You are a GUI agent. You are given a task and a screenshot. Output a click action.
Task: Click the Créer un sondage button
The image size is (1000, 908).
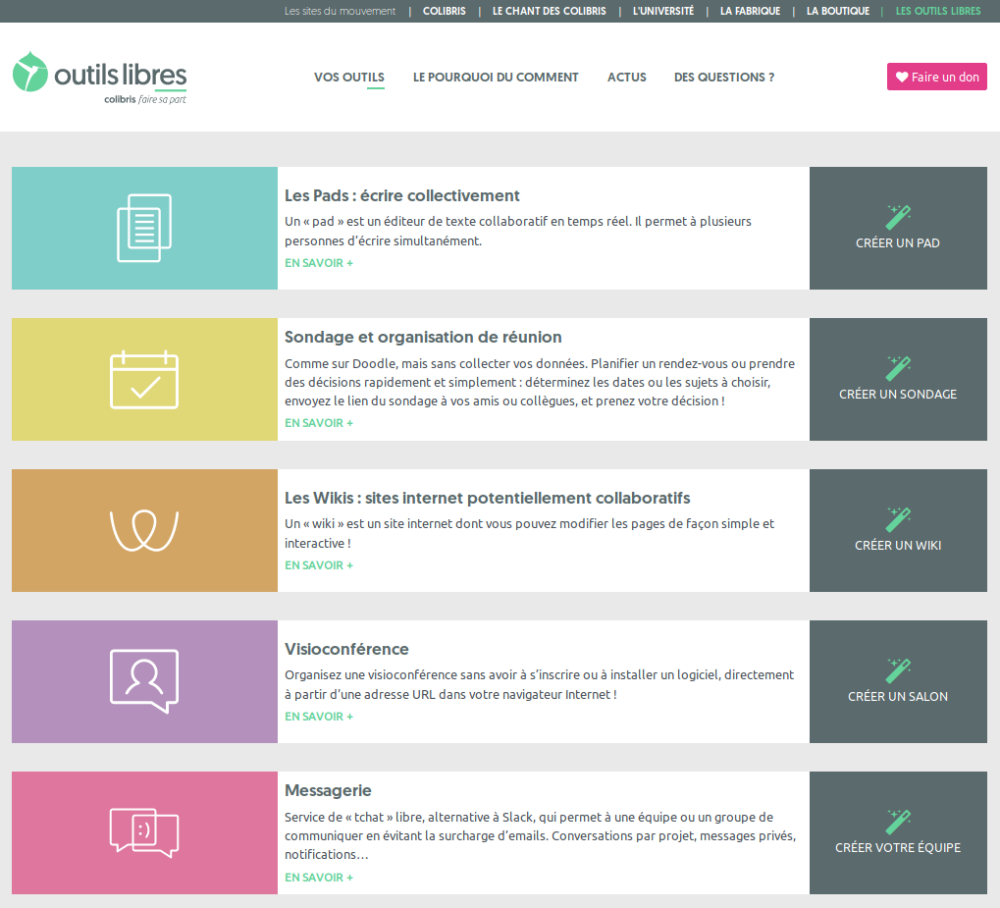coord(898,379)
